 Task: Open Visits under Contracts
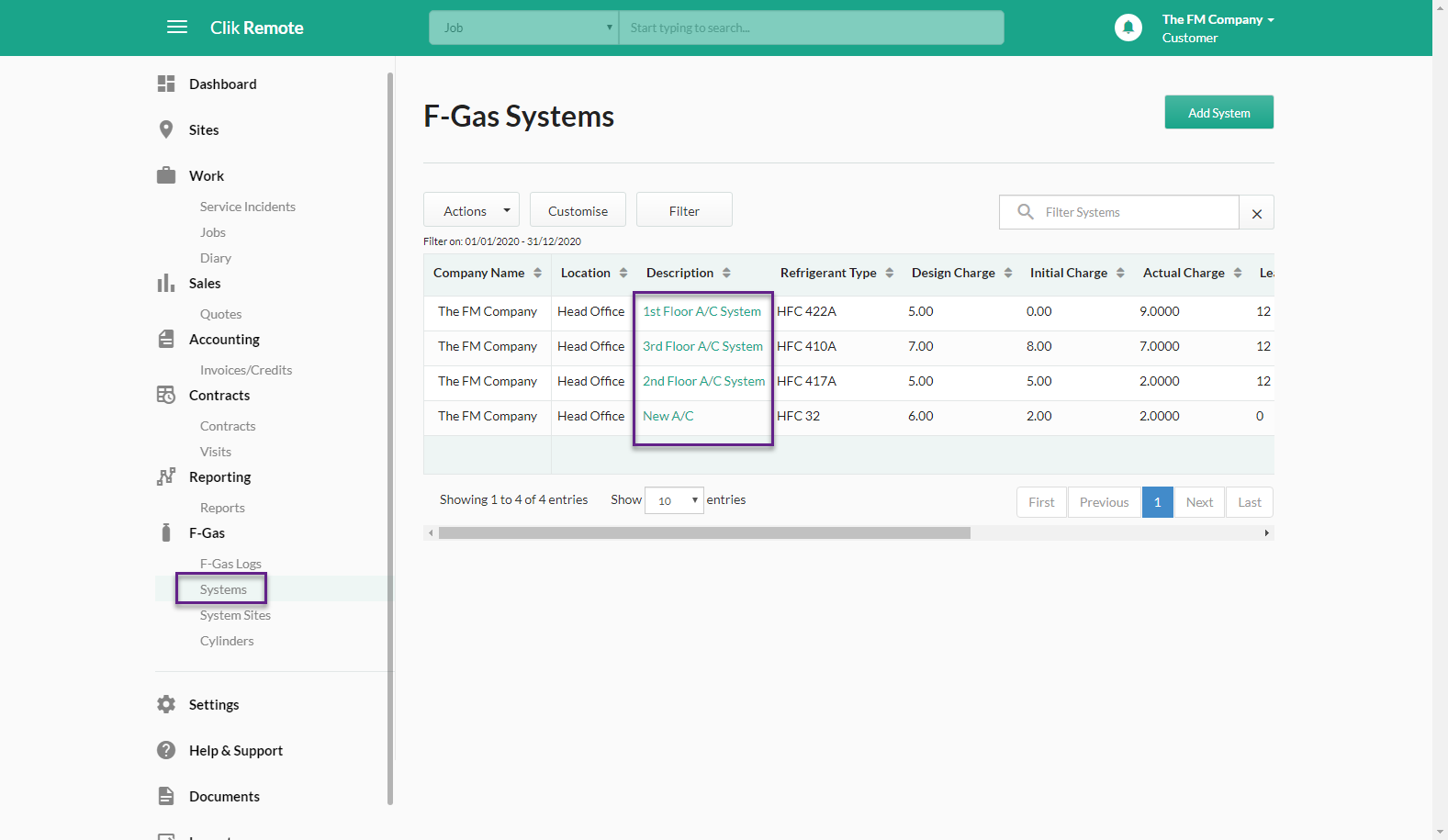(x=216, y=452)
